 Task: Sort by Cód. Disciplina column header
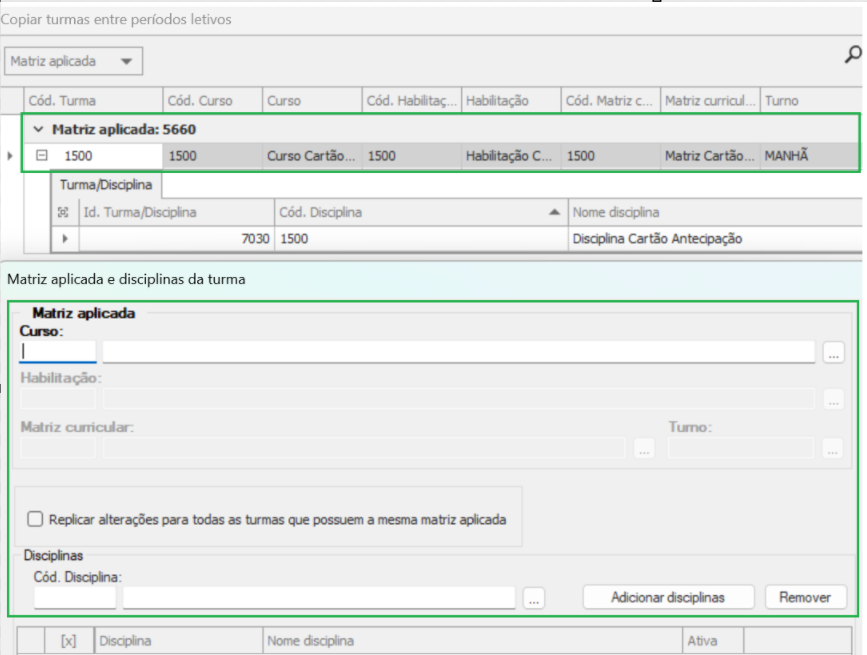pos(421,212)
